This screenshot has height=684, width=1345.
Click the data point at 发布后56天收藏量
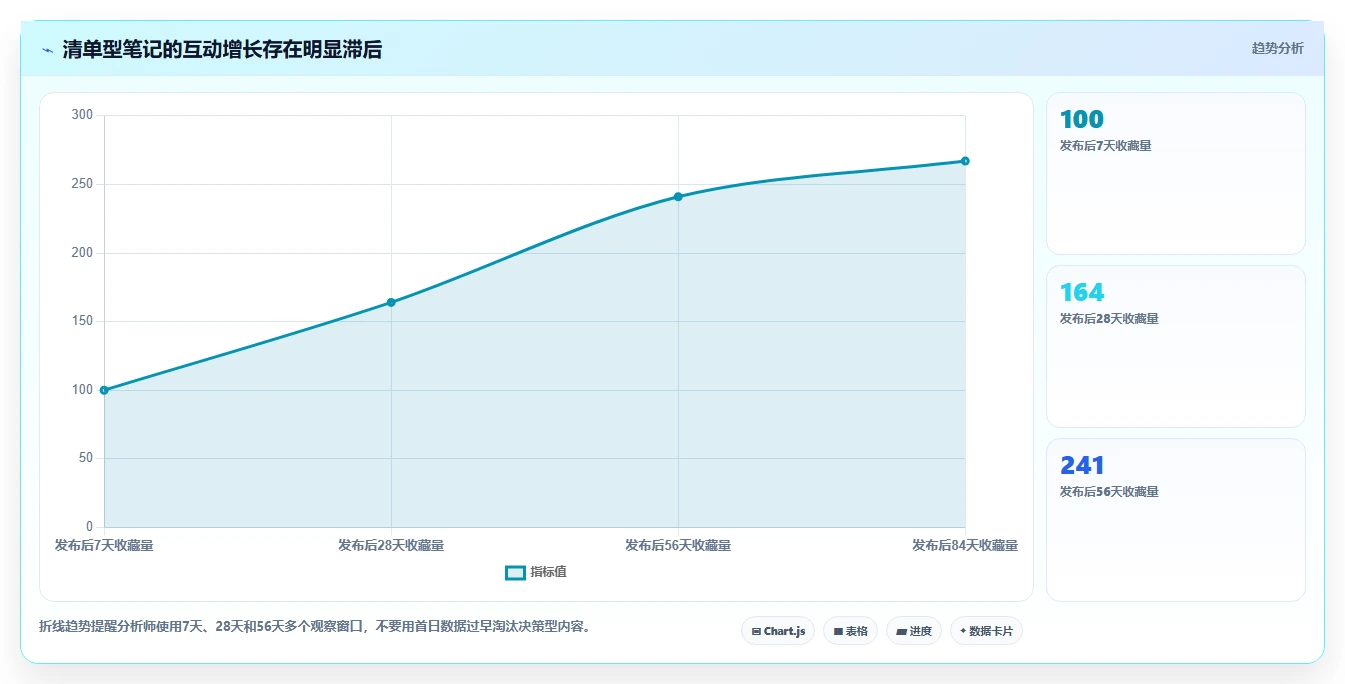tap(678, 196)
